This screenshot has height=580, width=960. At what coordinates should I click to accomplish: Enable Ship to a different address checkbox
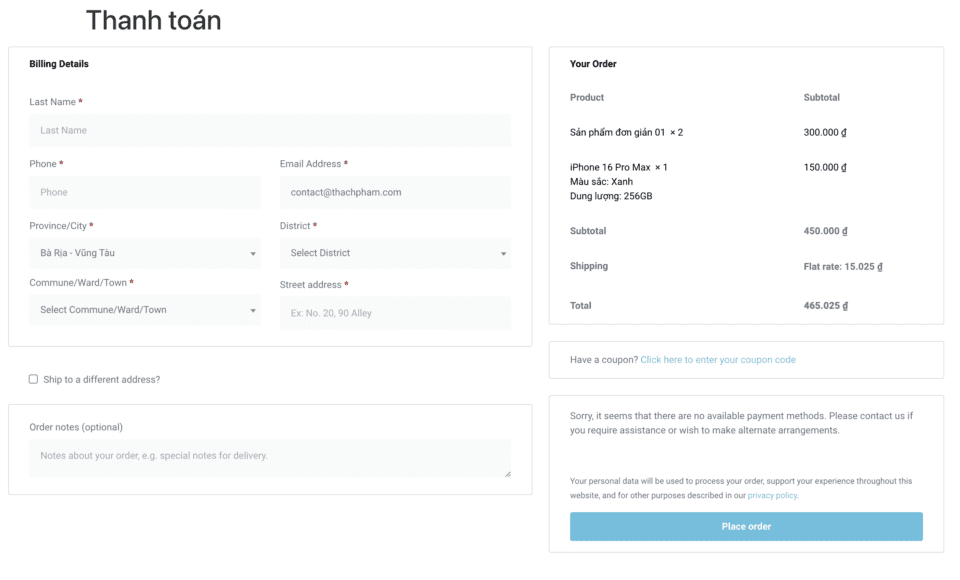point(33,379)
